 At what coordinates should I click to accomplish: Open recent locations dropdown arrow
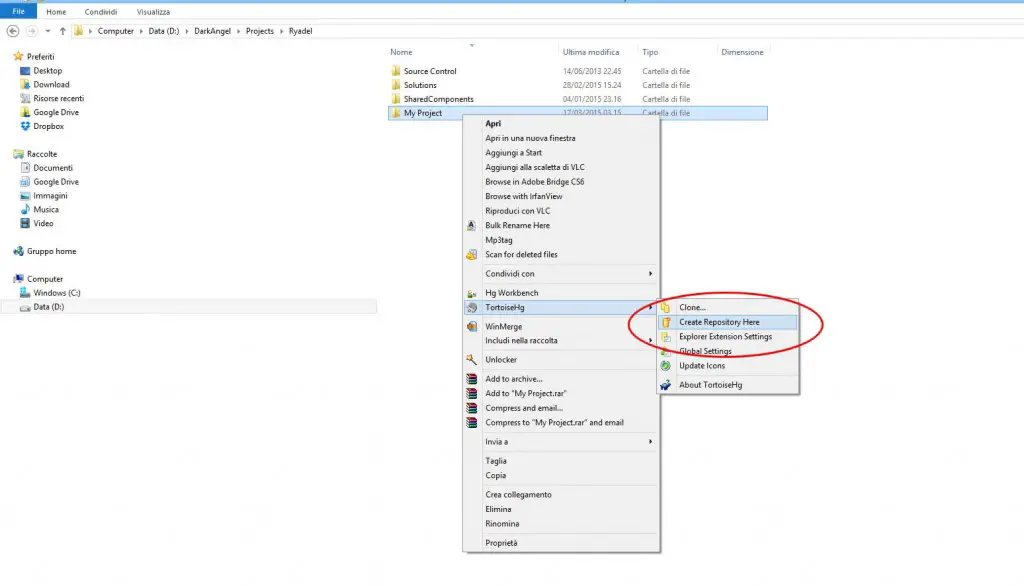click(x=48, y=31)
